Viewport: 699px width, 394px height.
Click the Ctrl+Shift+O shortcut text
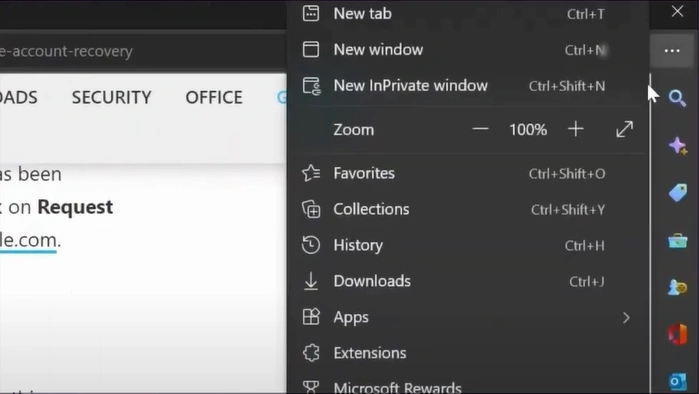[x=567, y=173]
